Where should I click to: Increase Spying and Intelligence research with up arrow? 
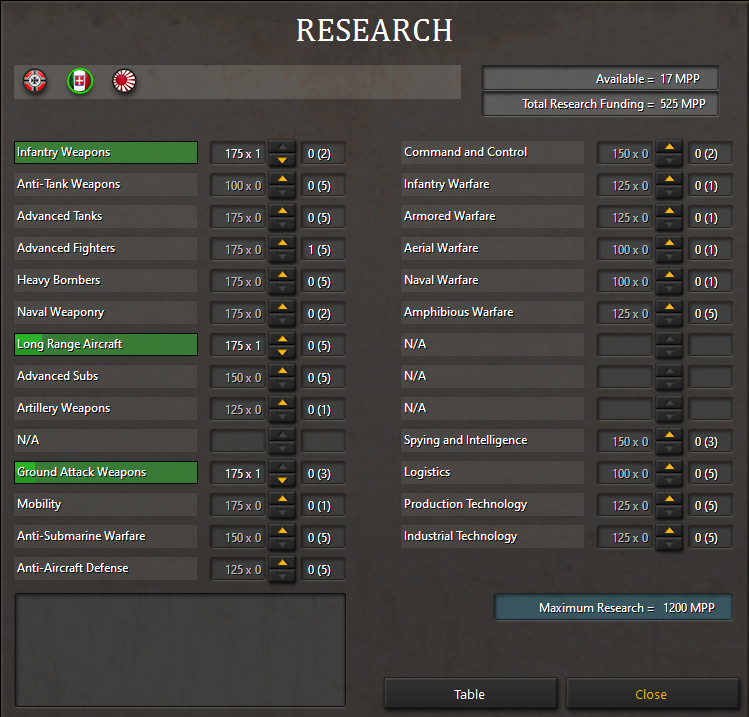click(670, 435)
